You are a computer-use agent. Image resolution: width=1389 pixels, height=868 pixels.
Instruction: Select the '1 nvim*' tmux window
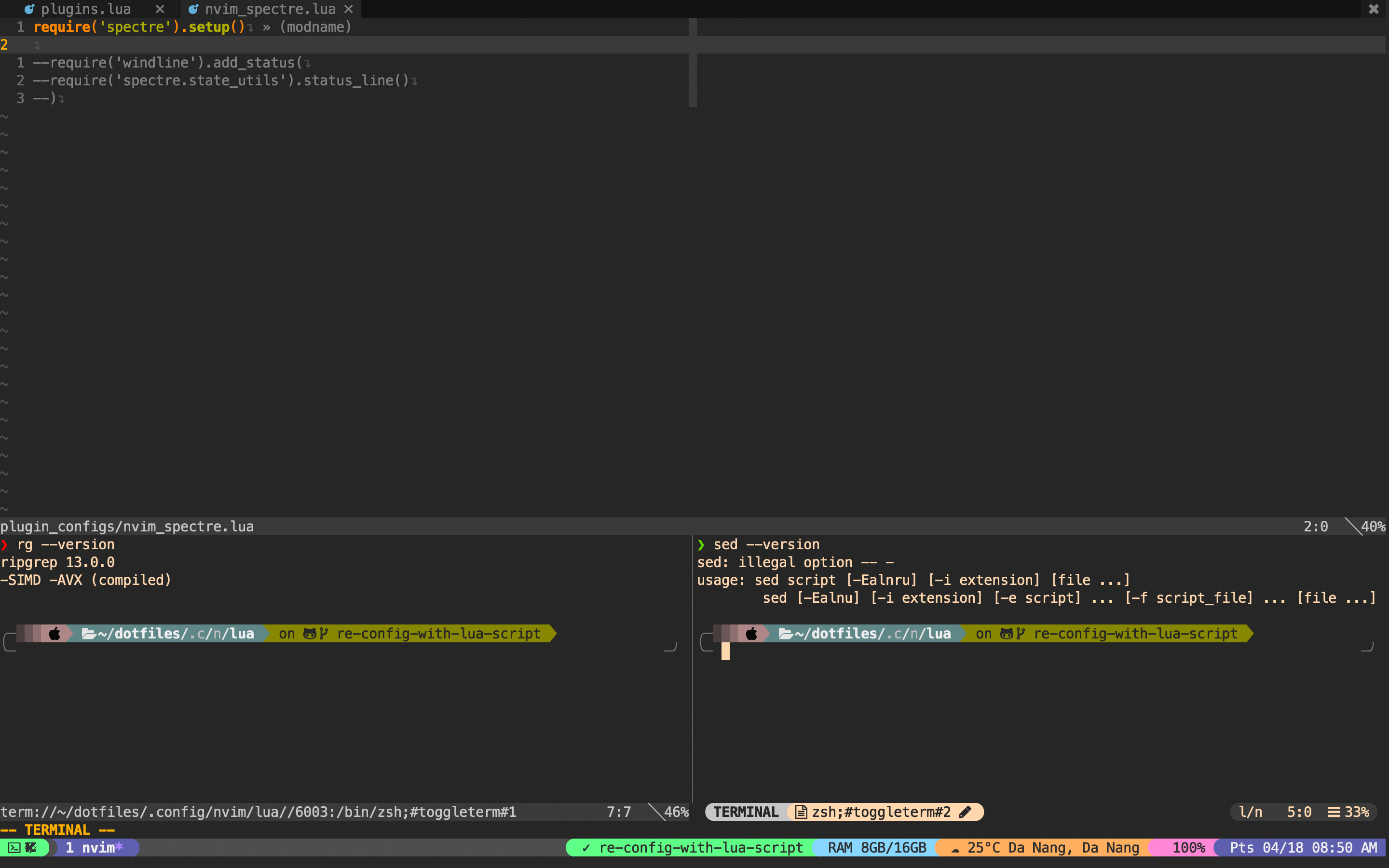coord(95,847)
